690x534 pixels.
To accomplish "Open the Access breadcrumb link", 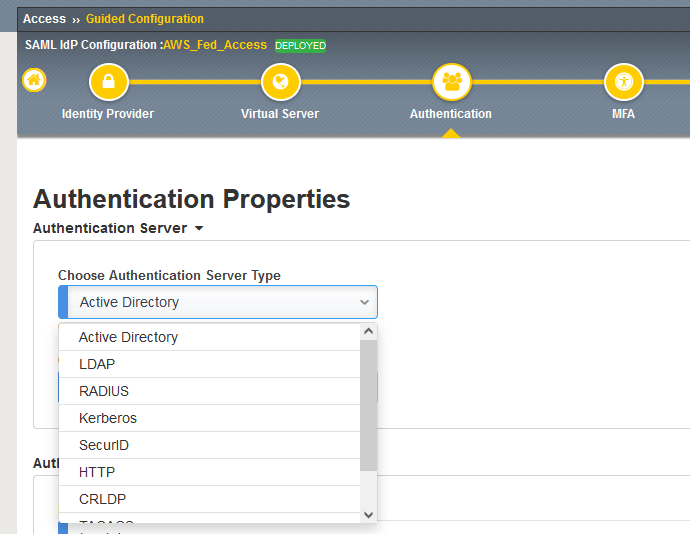I will coord(44,19).
